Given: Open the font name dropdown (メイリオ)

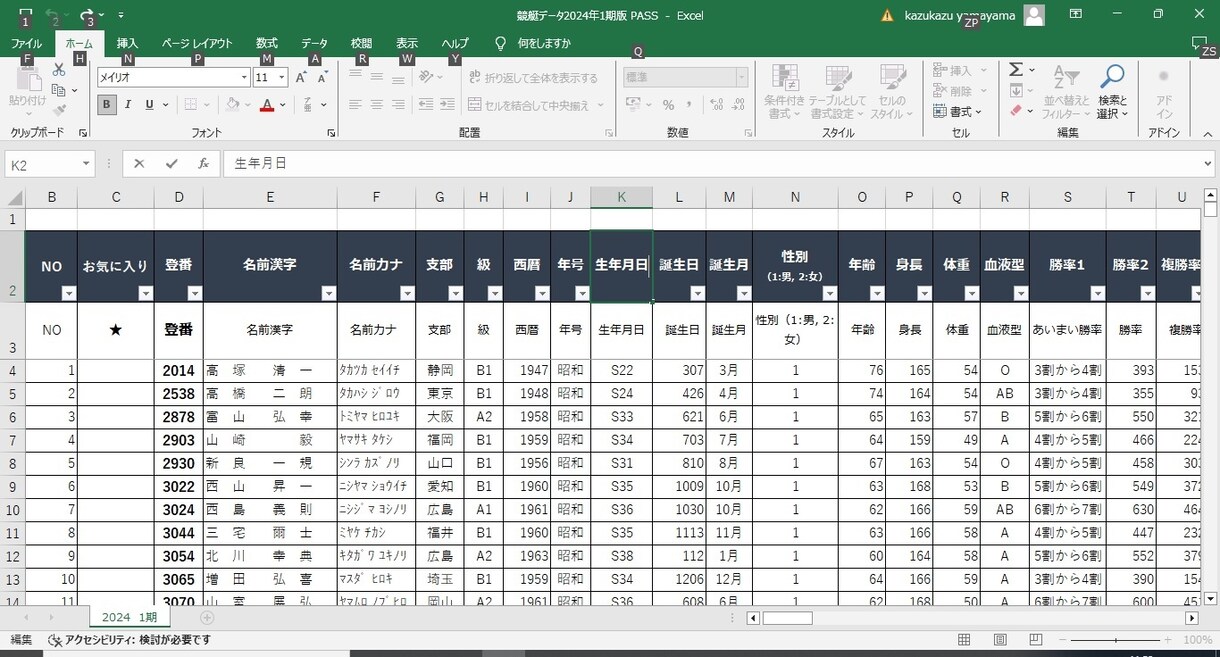Looking at the screenshot, I should pos(244,77).
